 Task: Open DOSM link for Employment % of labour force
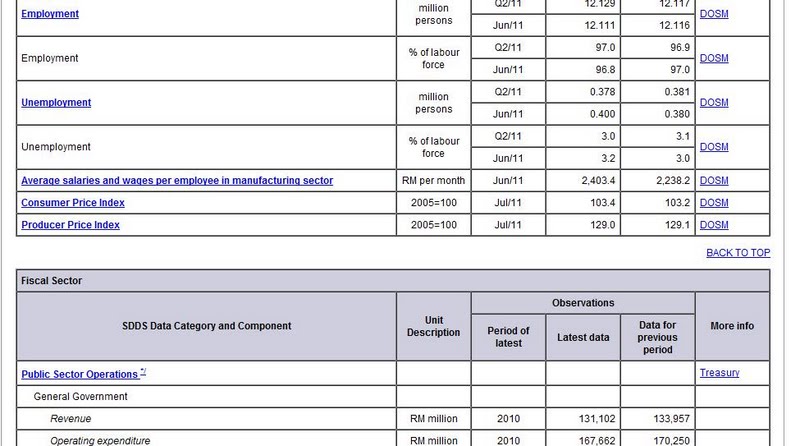tap(714, 58)
